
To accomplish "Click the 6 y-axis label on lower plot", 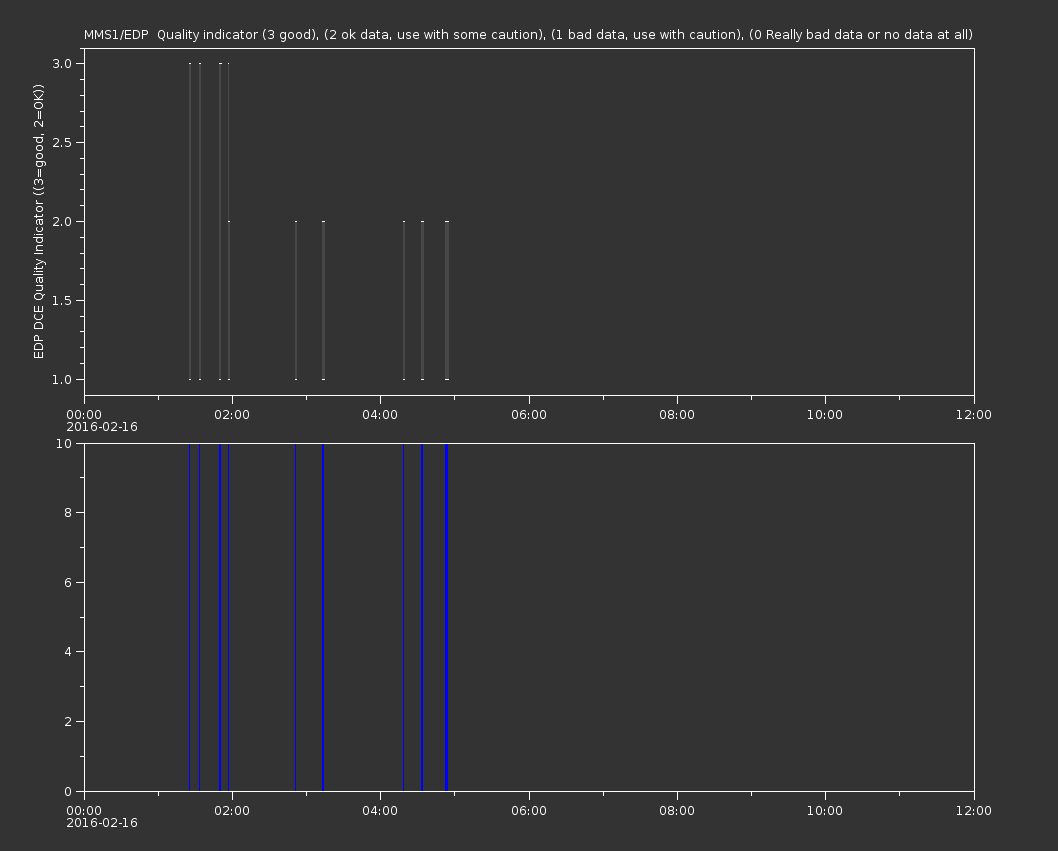I will (x=68, y=582).
